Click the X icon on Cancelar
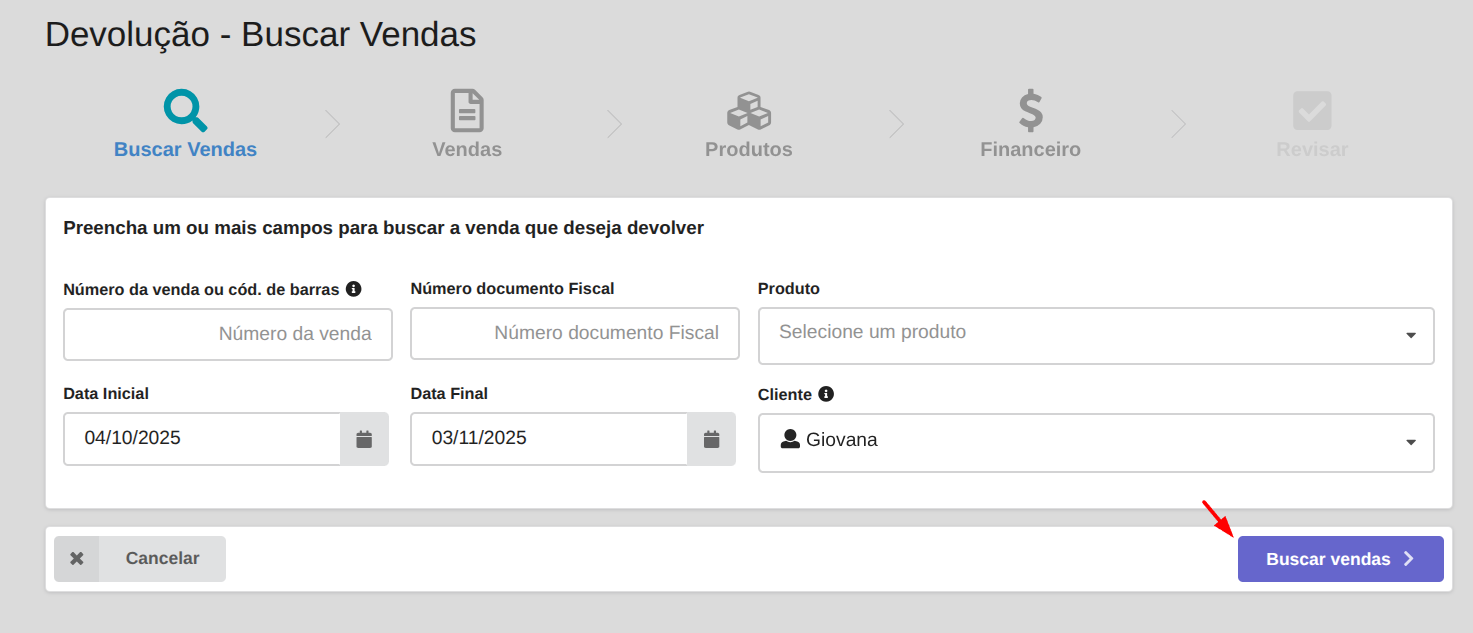 coord(77,559)
